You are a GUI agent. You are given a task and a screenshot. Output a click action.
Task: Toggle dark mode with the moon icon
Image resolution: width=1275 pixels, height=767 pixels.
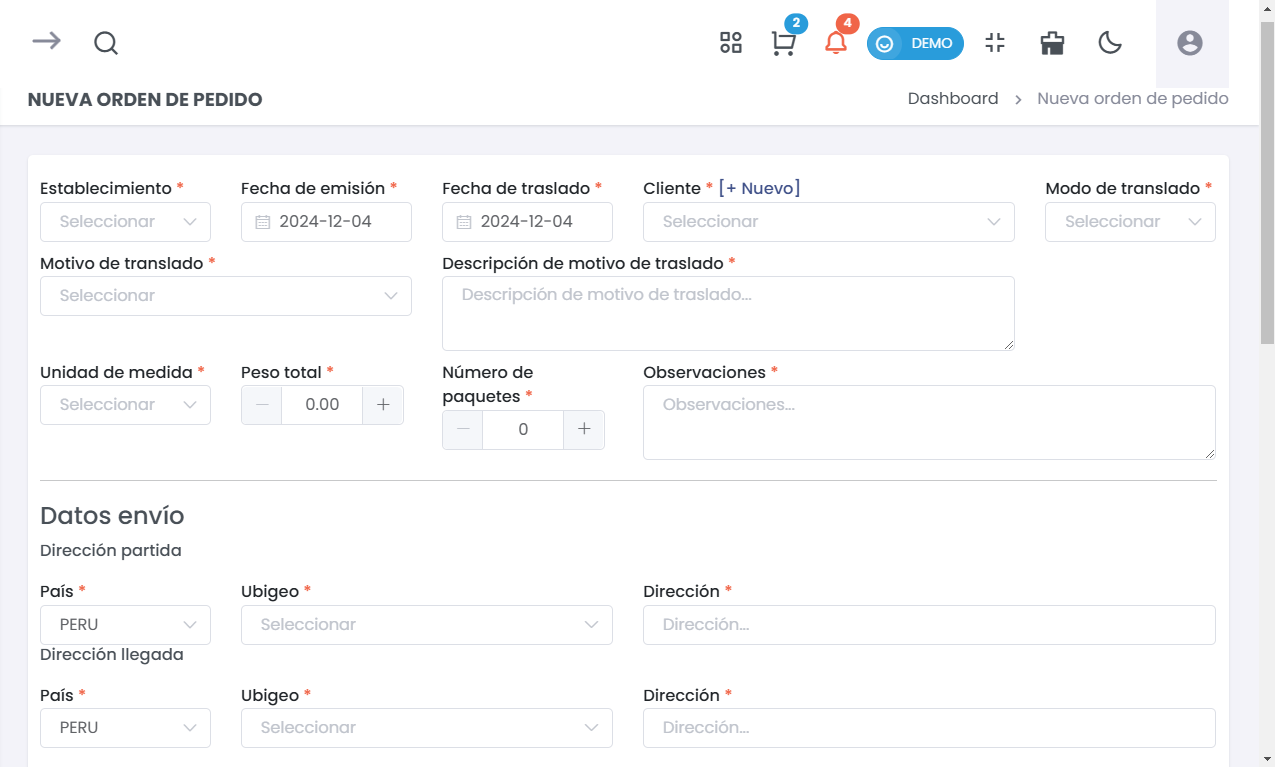[x=1110, y=43]
